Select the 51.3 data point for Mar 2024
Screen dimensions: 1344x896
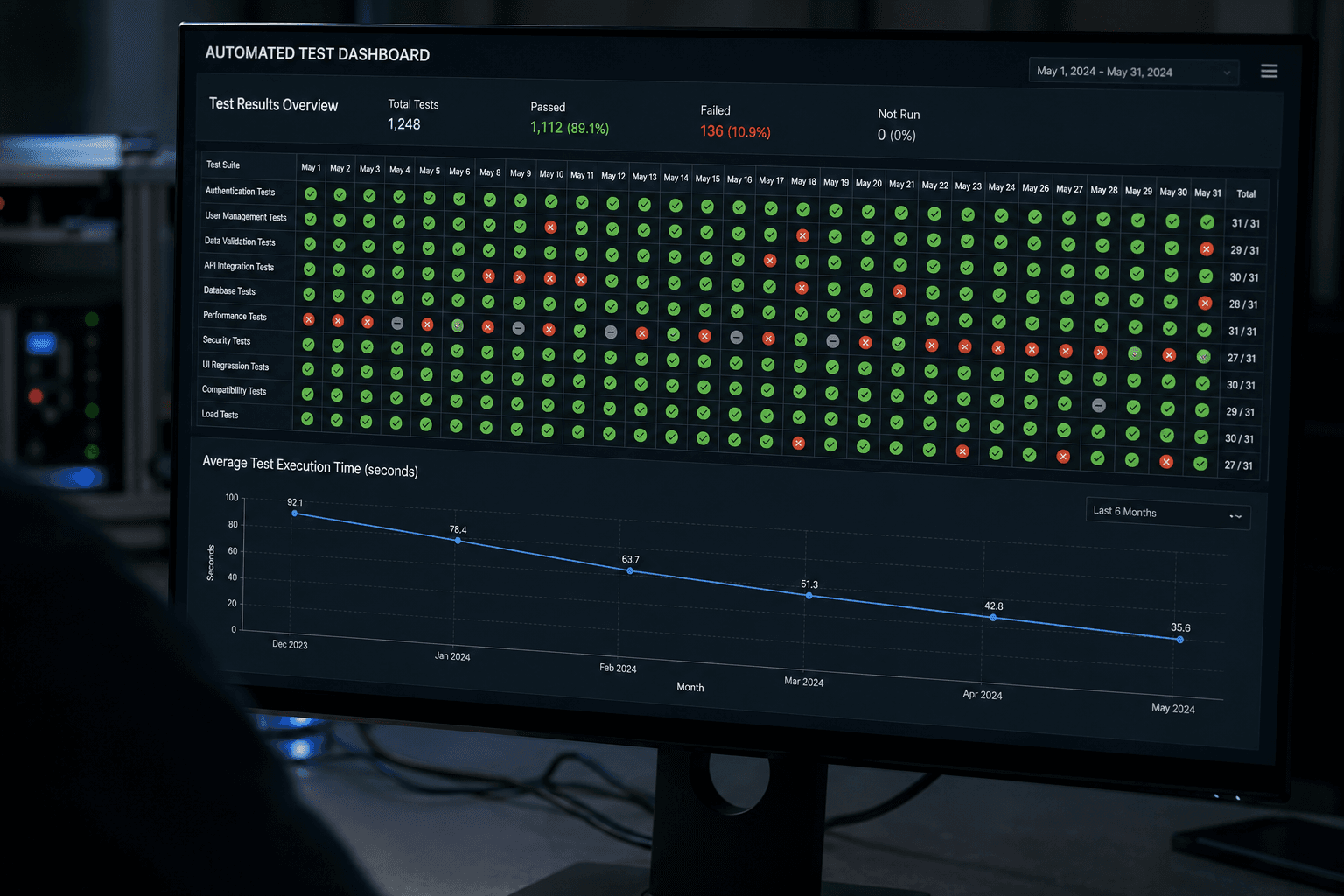tap(809, 596)
